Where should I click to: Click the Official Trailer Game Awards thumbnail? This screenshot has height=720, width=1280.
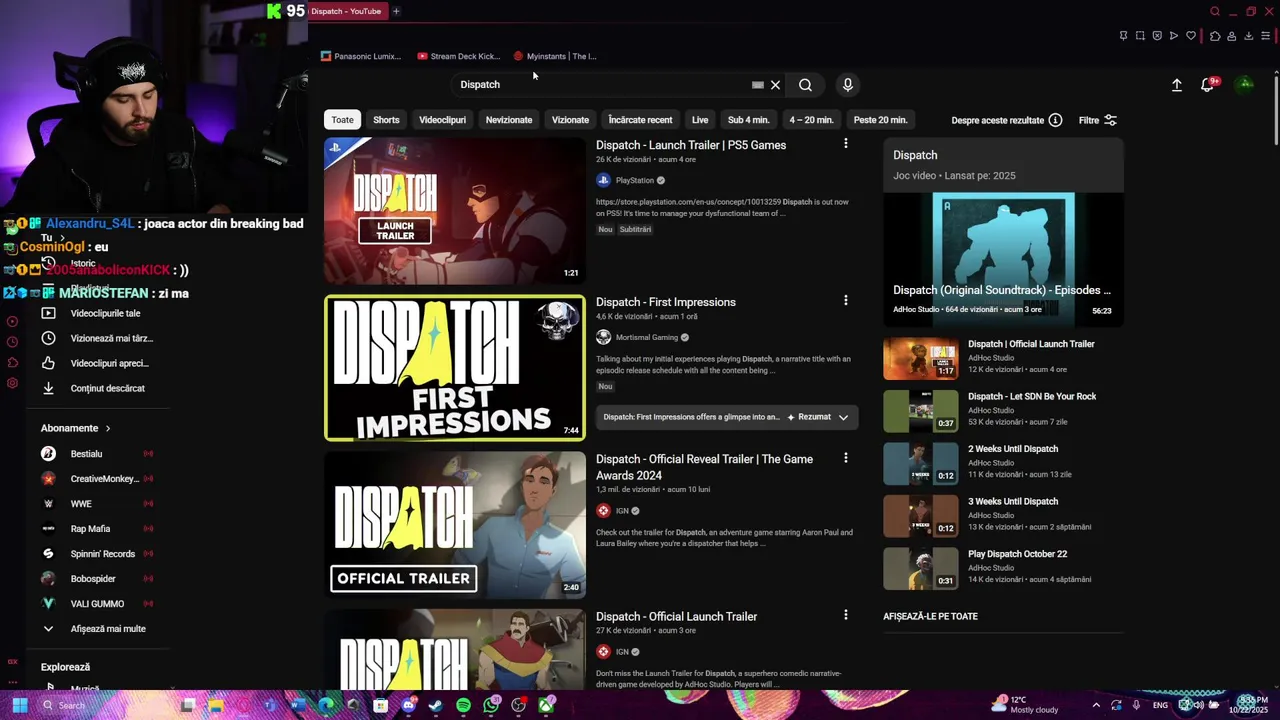[455, 525]
